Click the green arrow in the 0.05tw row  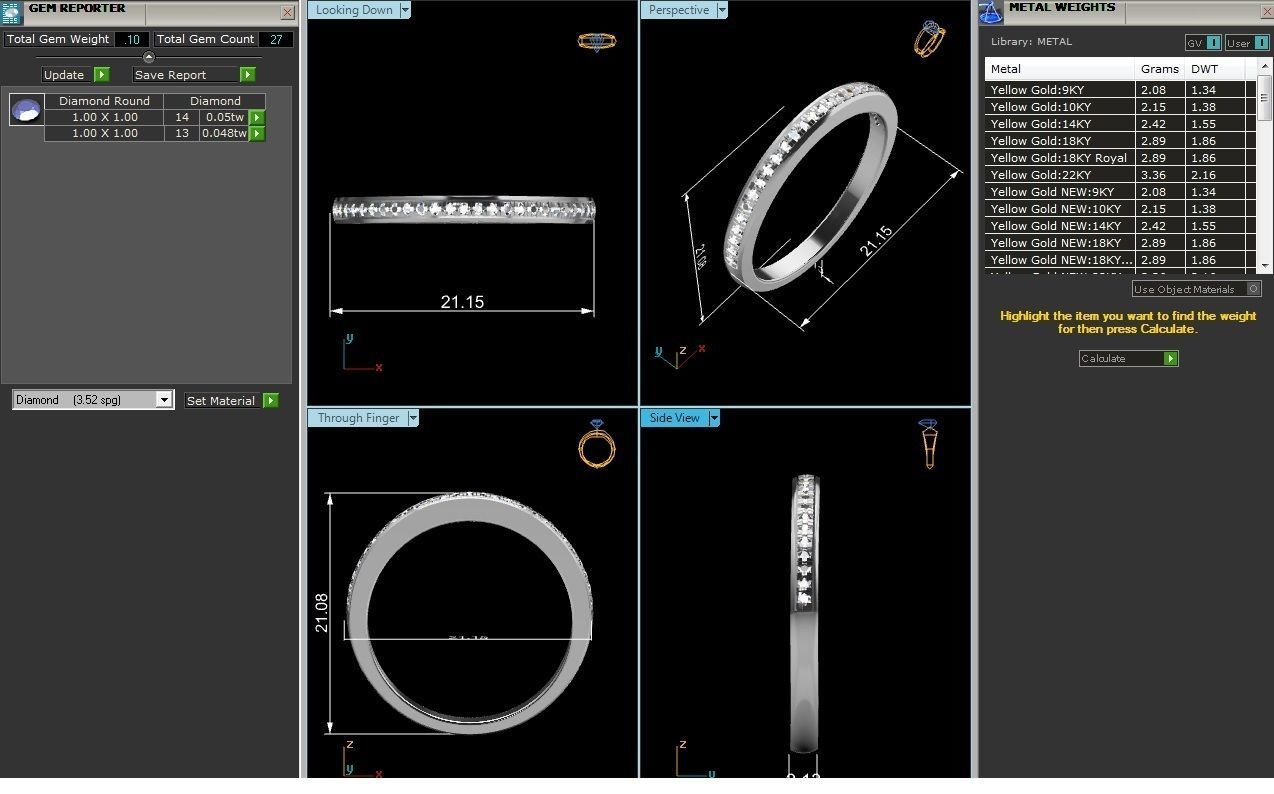(257, 117)
